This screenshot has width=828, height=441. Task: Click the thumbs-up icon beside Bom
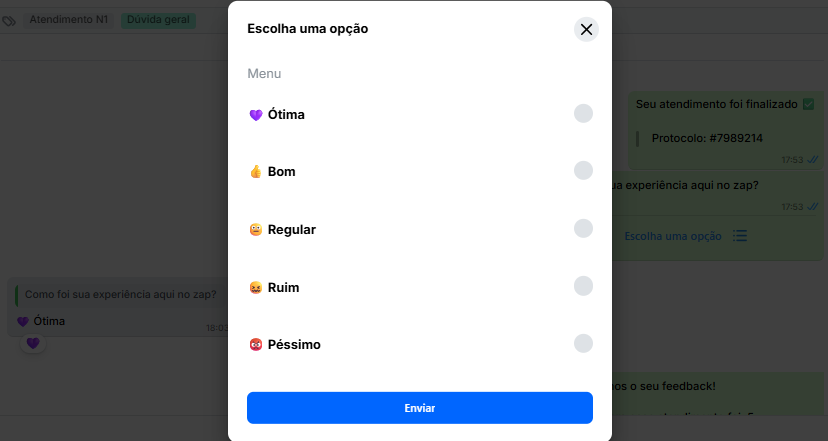[255, 172]
